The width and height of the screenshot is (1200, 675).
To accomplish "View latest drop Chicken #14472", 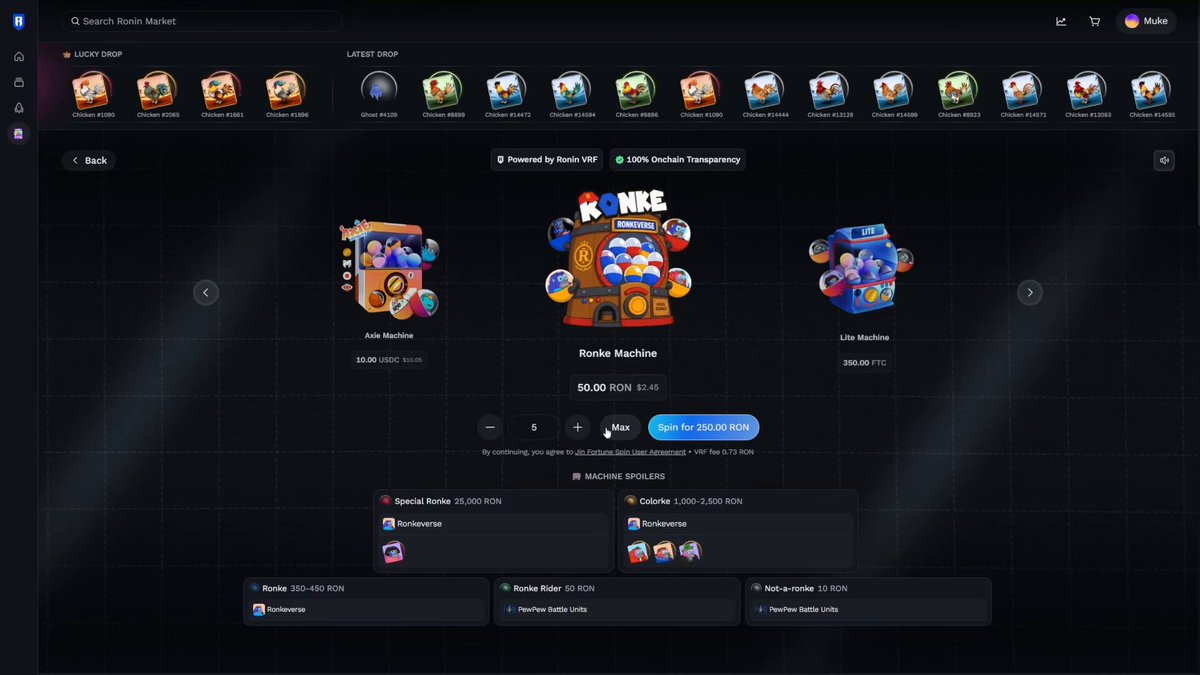I will coord(507,95).
